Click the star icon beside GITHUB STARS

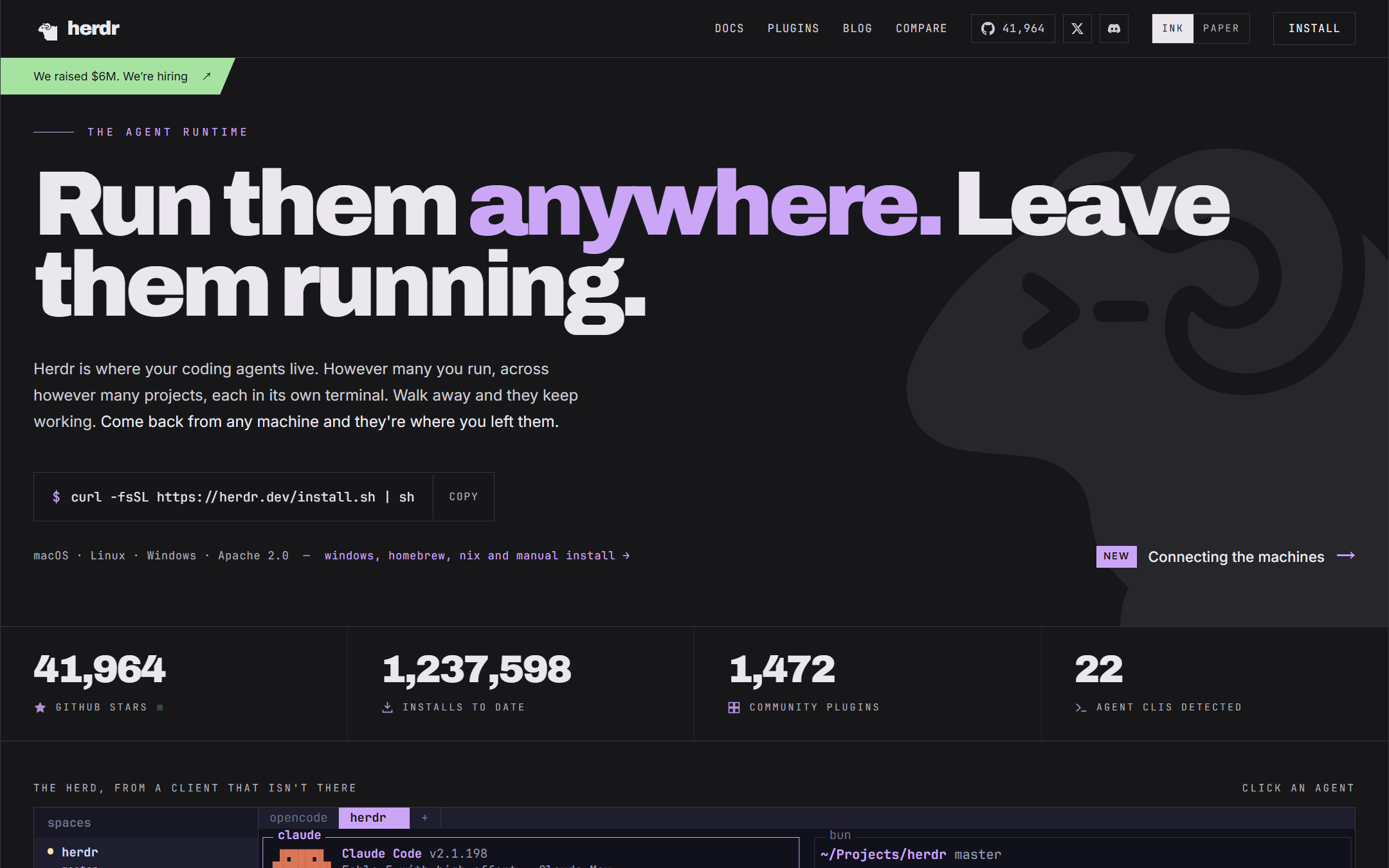tap(40, 707)
